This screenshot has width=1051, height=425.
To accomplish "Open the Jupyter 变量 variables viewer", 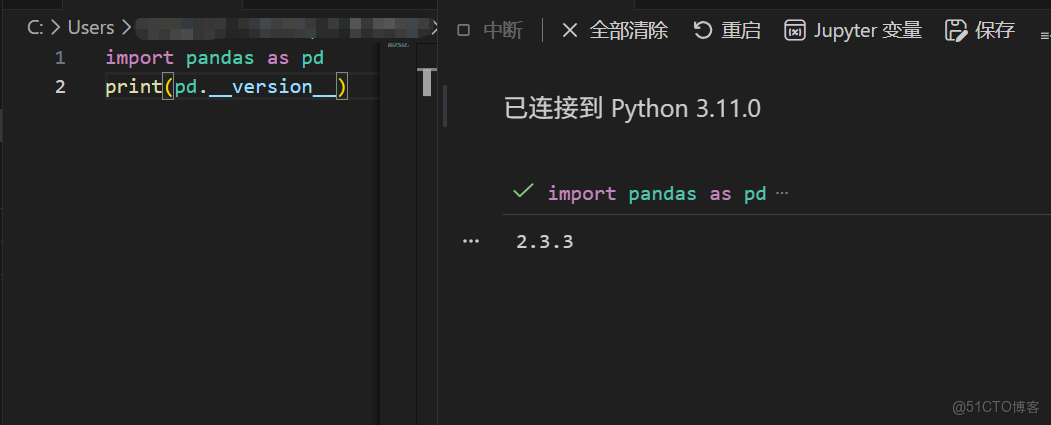I will pos(853,31).
